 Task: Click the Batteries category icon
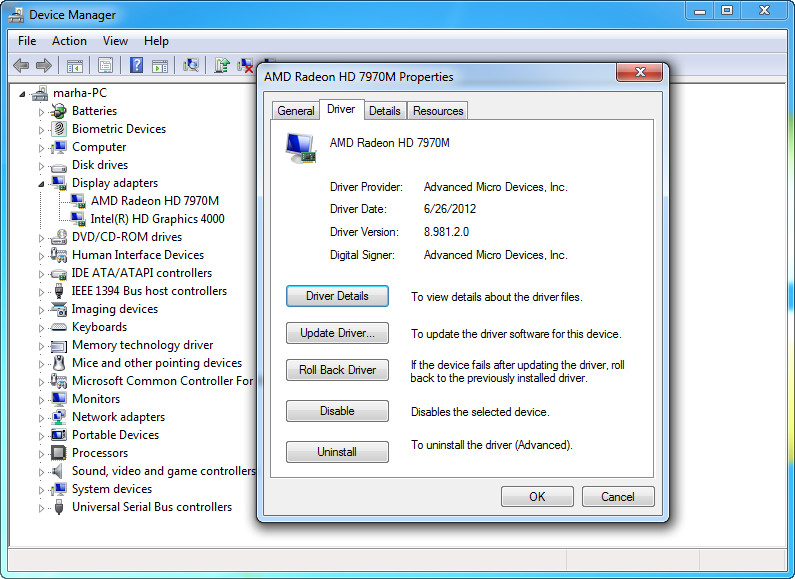(59, 111)
